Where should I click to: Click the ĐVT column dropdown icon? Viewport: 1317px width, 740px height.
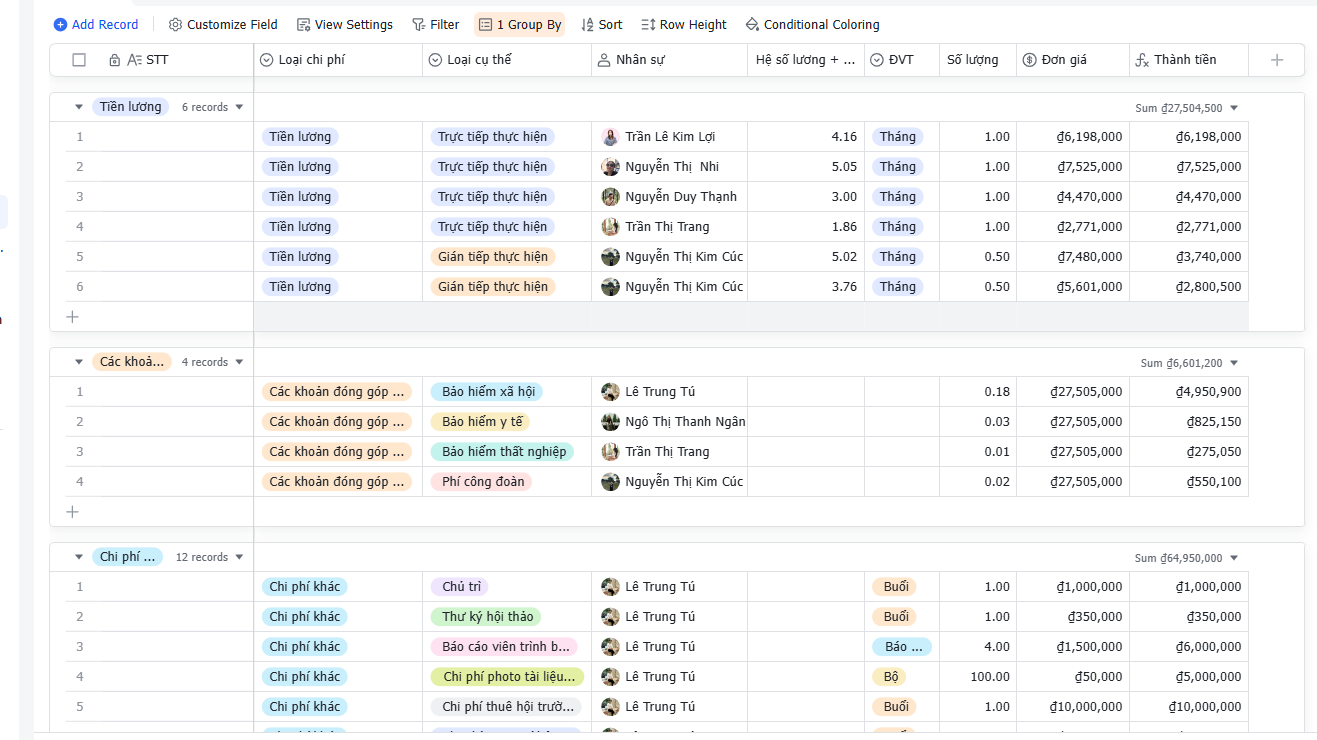pyautogui.click(x=877, y=60)
